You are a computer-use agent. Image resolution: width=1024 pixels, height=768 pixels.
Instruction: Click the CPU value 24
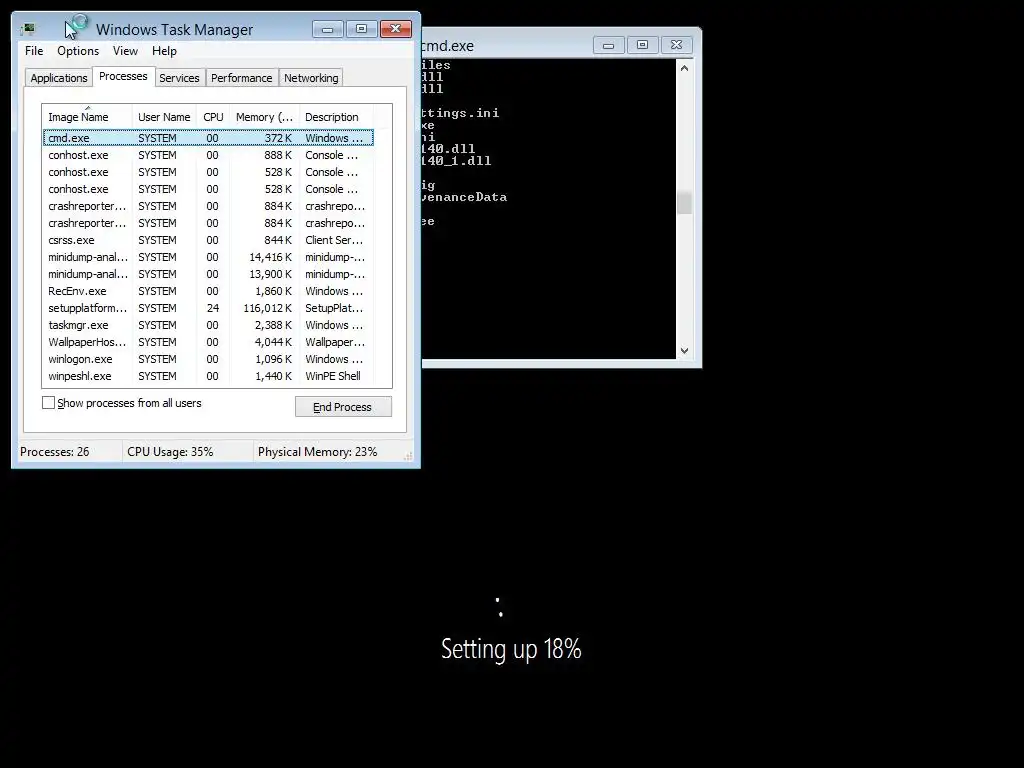(x=213, y=308)
